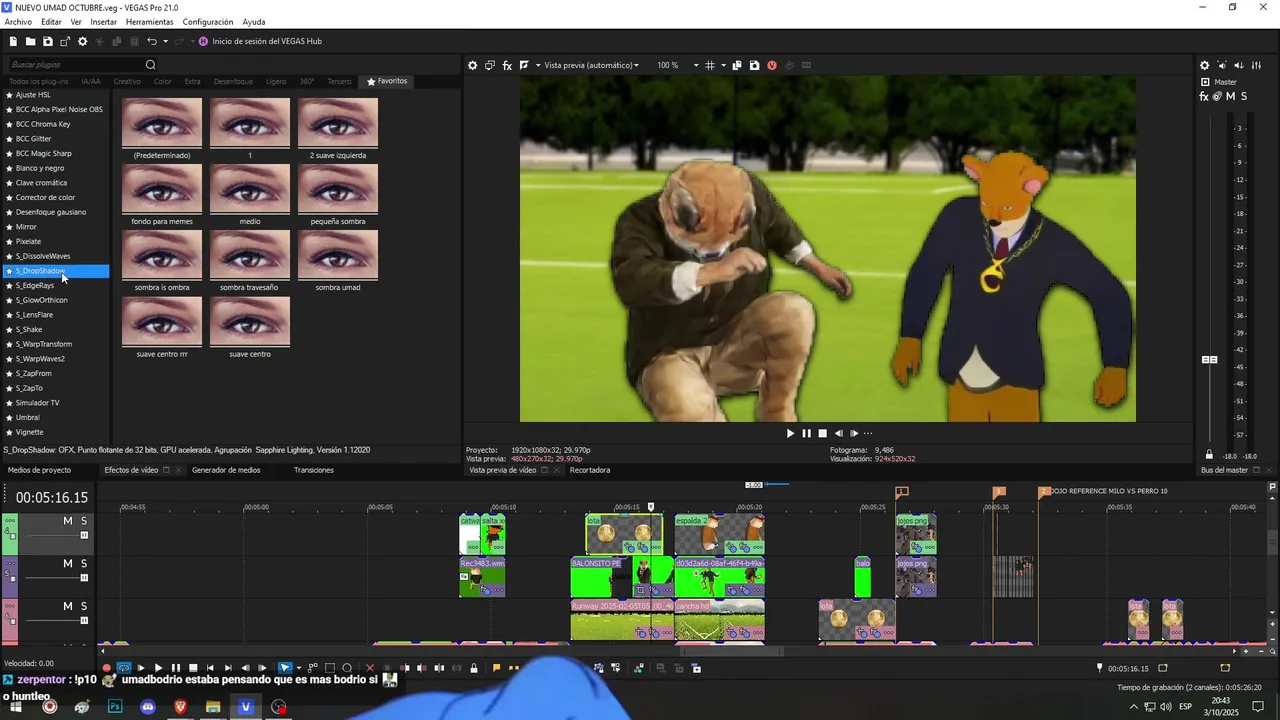The height and width of the screenshot is (720, 1280).
Task: Click the plugin search magnifier icon
Action: pyautogui.click(x=151, y=65)
